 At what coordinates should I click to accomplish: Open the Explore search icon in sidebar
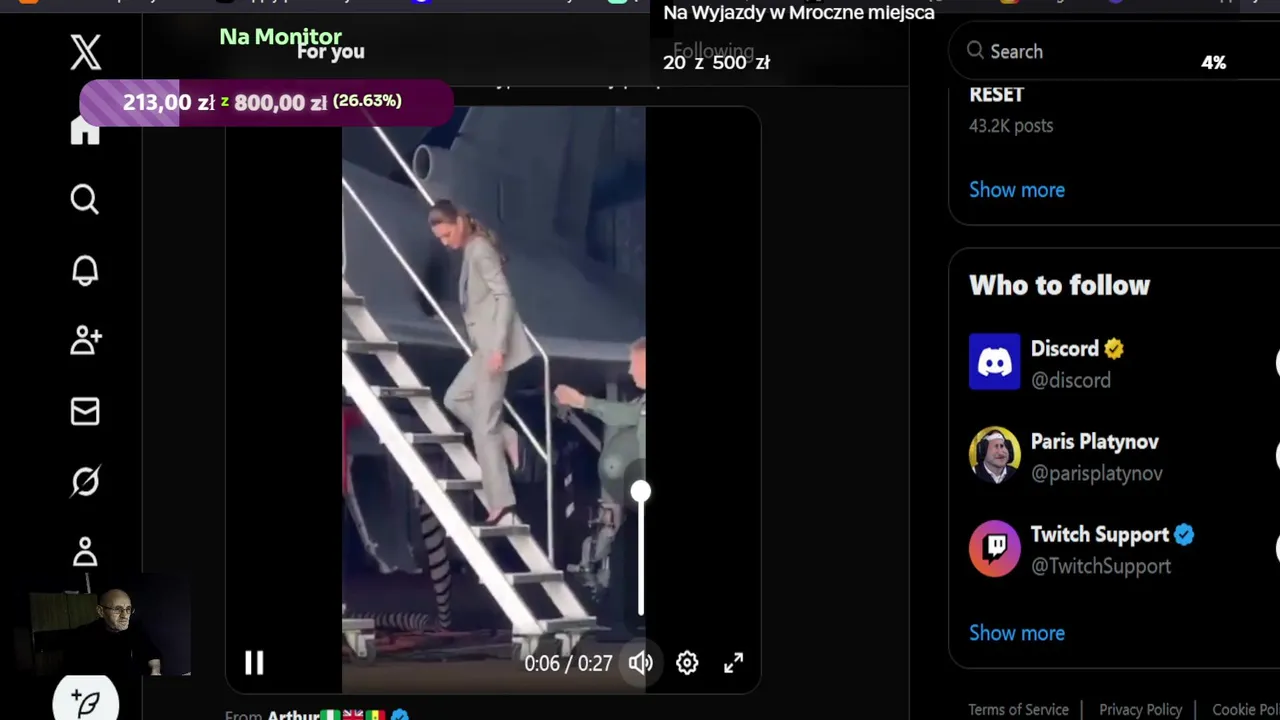pyautogui.click(x=85, y=199)
